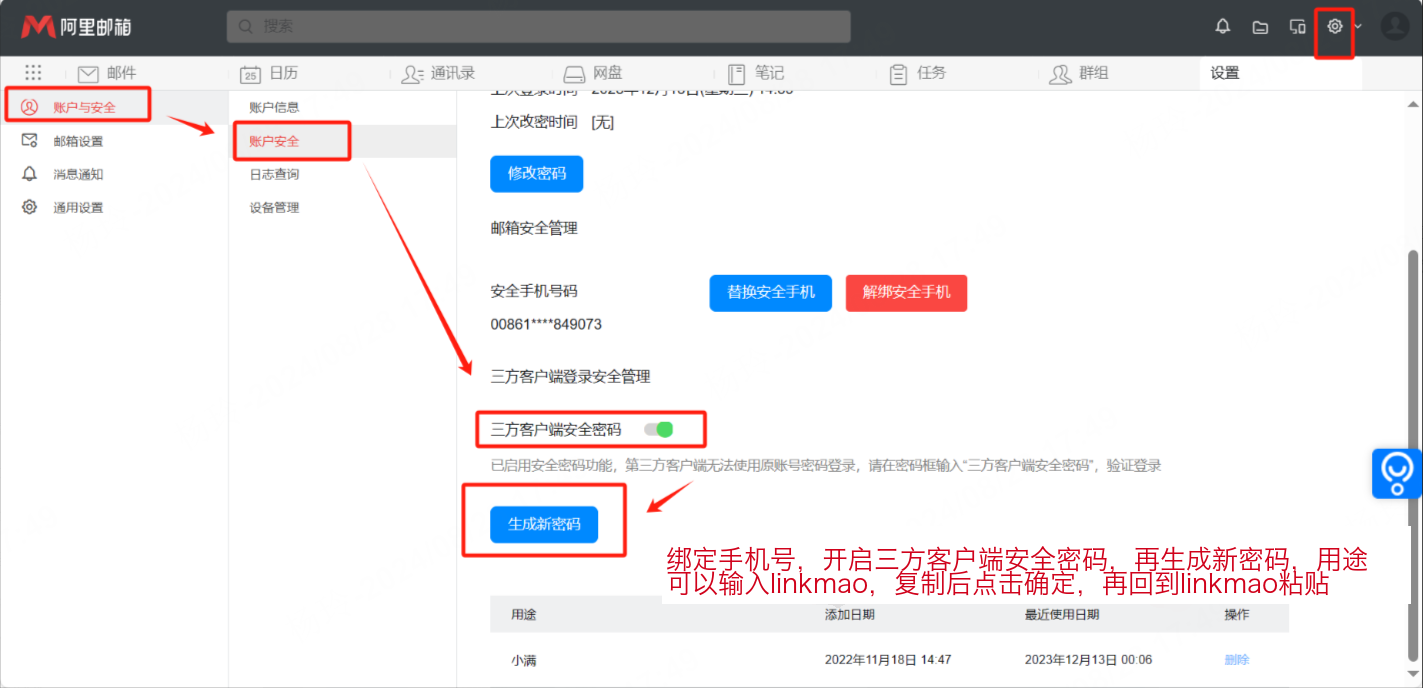Toggle the 三方客户端安全密码 switch
This screenshot has height=688, width=1423.
click(658, 429)
